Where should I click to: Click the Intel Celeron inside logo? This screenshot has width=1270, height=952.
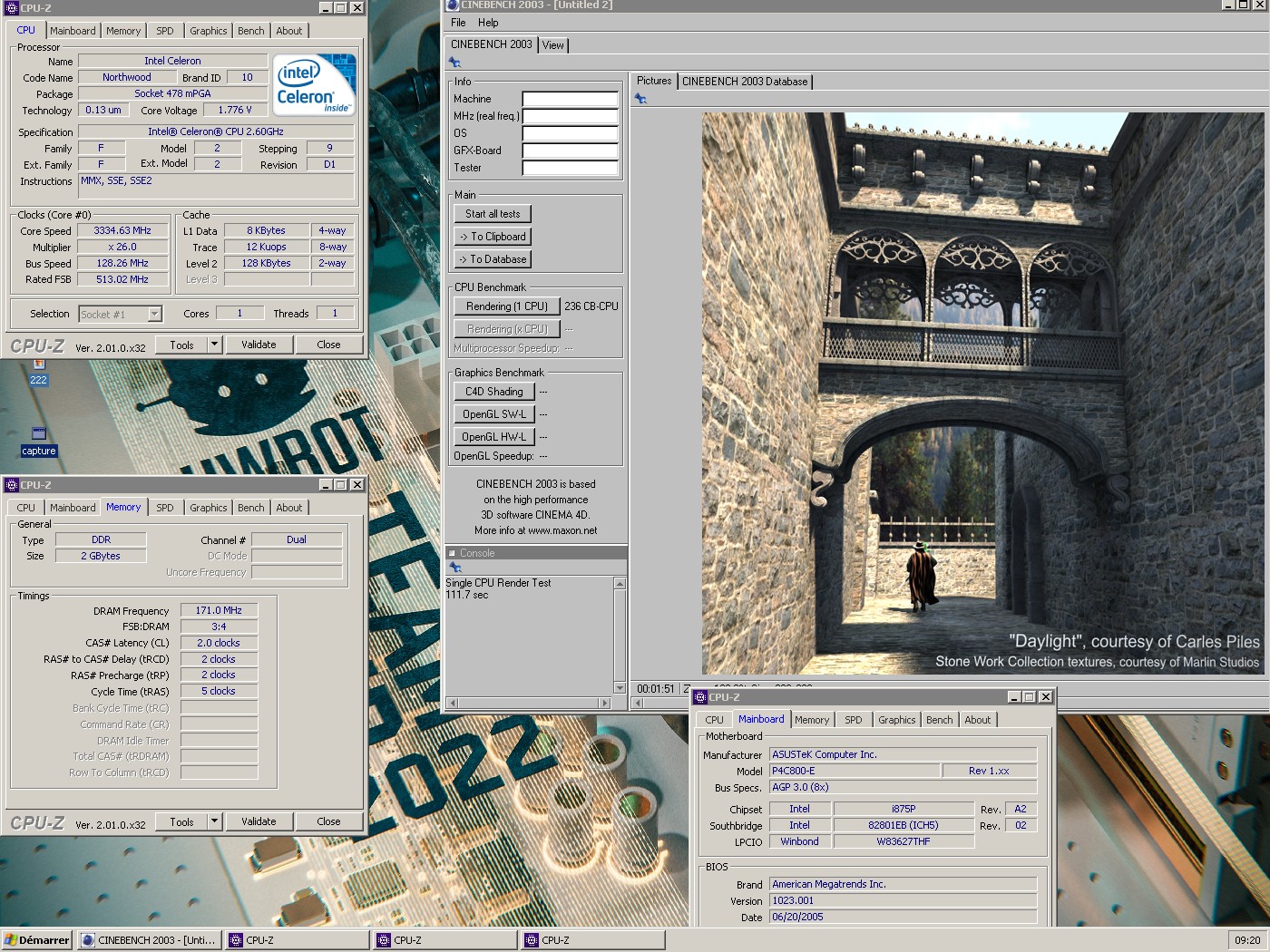(314, 84)
